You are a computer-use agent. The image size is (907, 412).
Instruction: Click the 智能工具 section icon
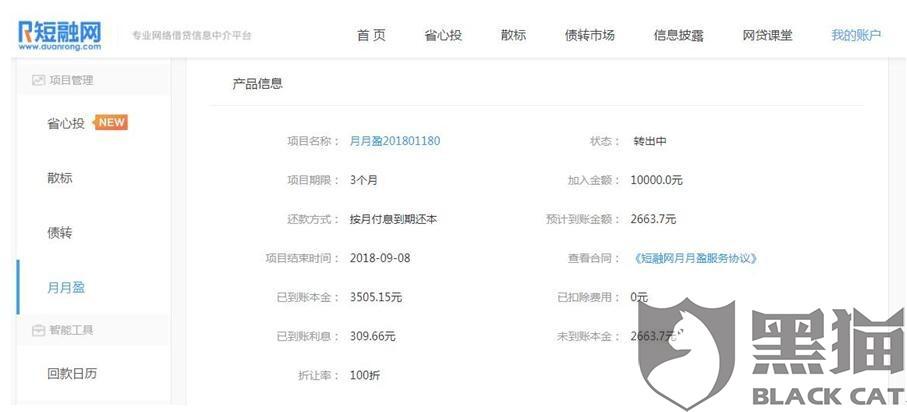38,330
